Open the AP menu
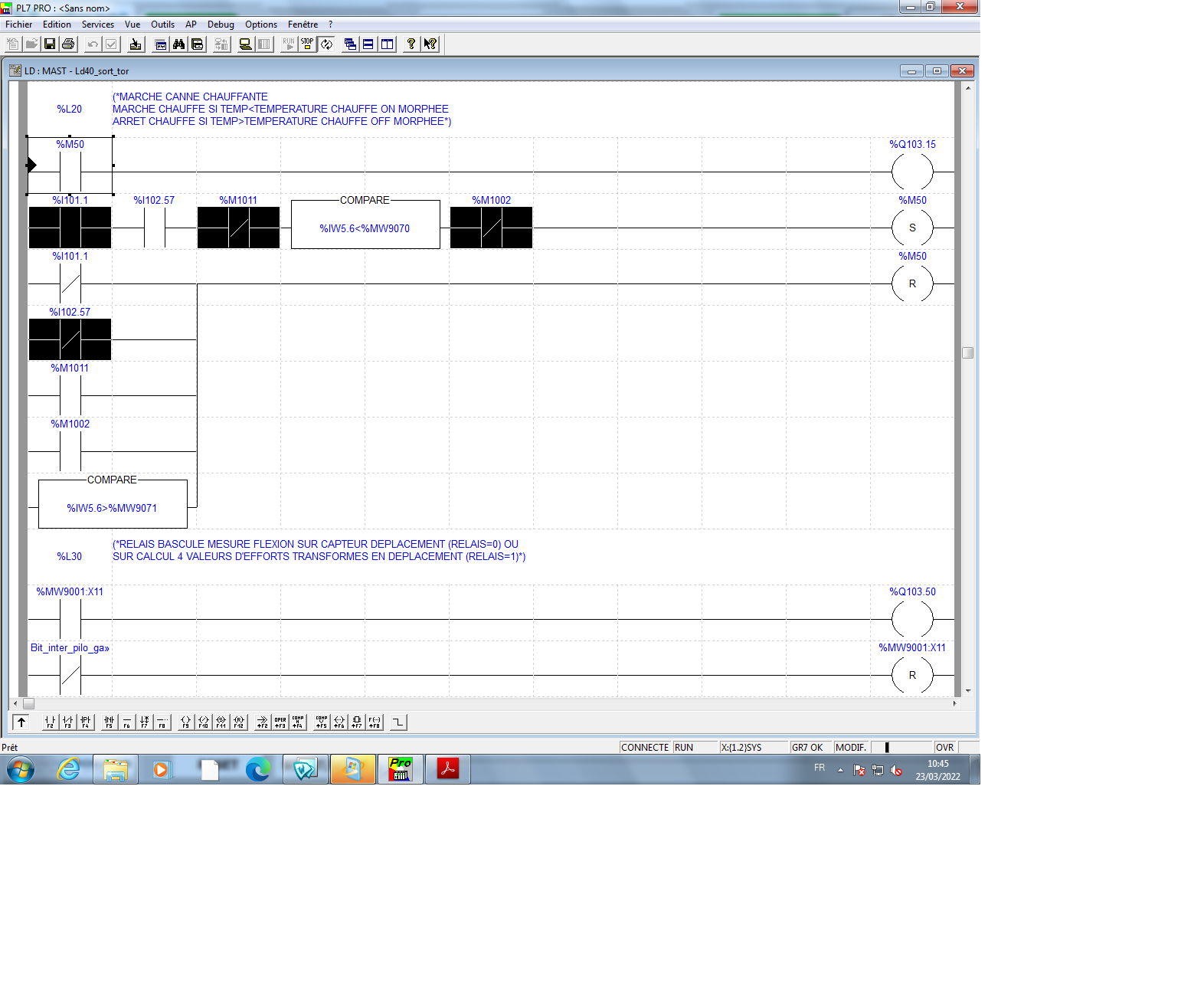1204x999 pixels. (x=191, y=25)
